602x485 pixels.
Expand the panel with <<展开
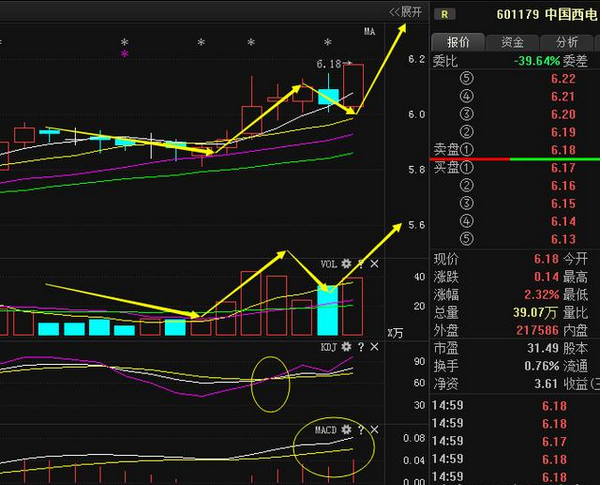tap(405, 12)
